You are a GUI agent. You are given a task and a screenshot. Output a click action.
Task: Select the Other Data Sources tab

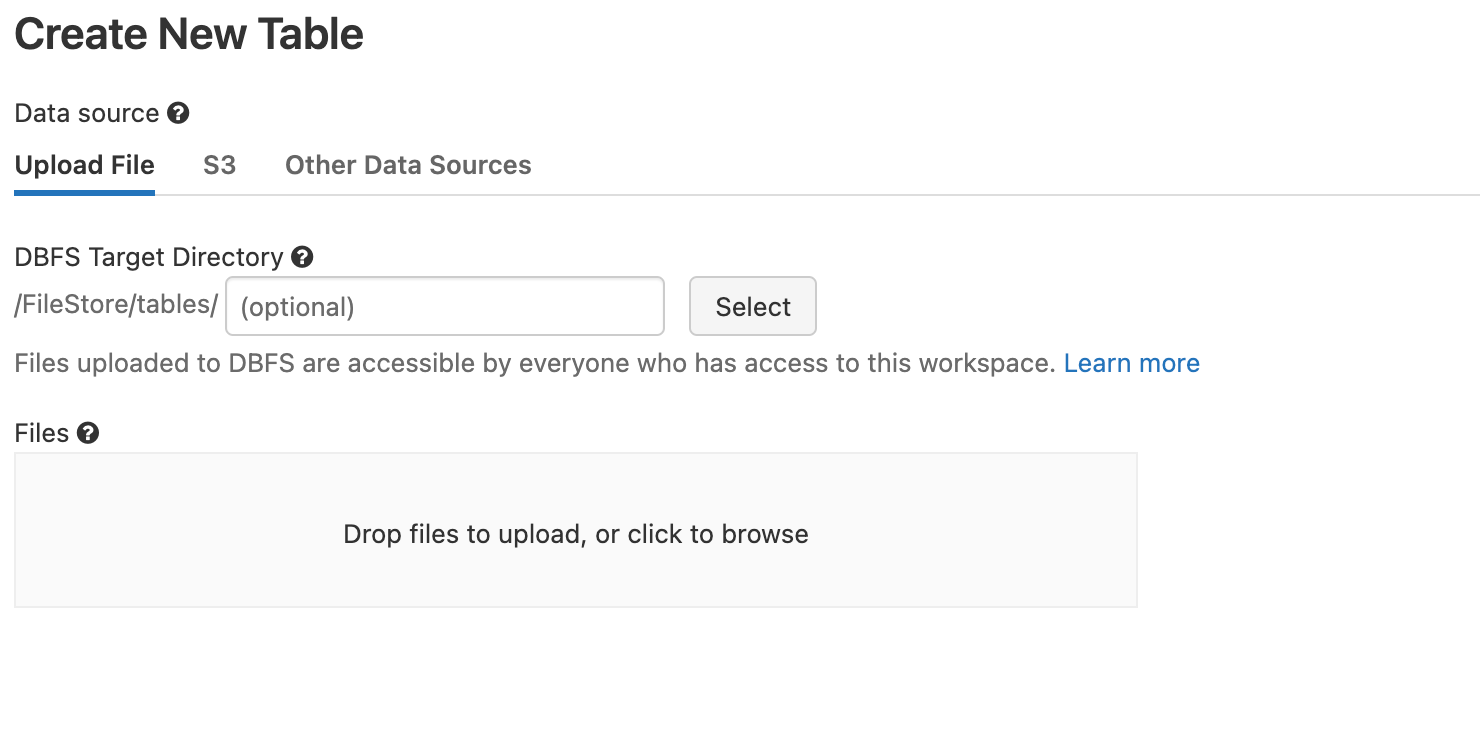tap(408, 165)
